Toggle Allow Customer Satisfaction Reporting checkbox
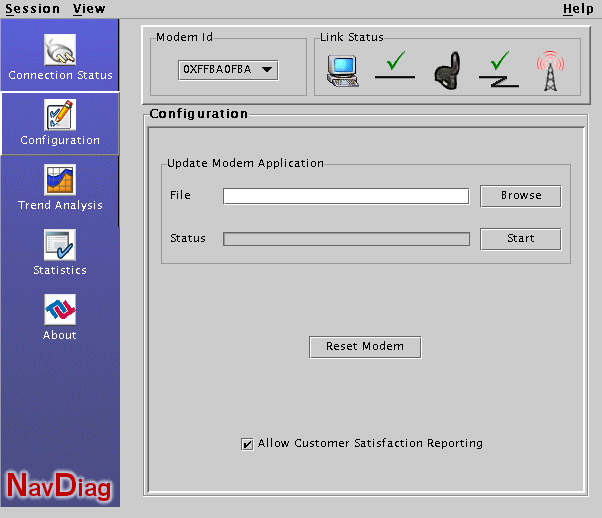 point(247,444)
